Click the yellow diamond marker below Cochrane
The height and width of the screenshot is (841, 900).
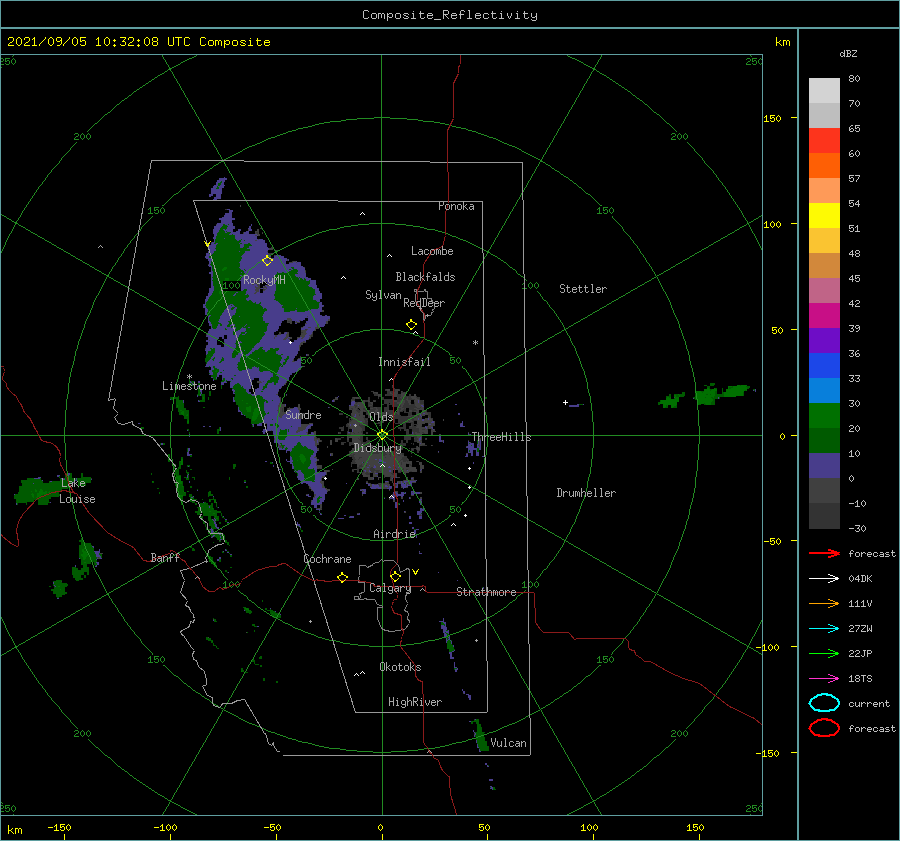pyautogui.click(x=343, y=578)
